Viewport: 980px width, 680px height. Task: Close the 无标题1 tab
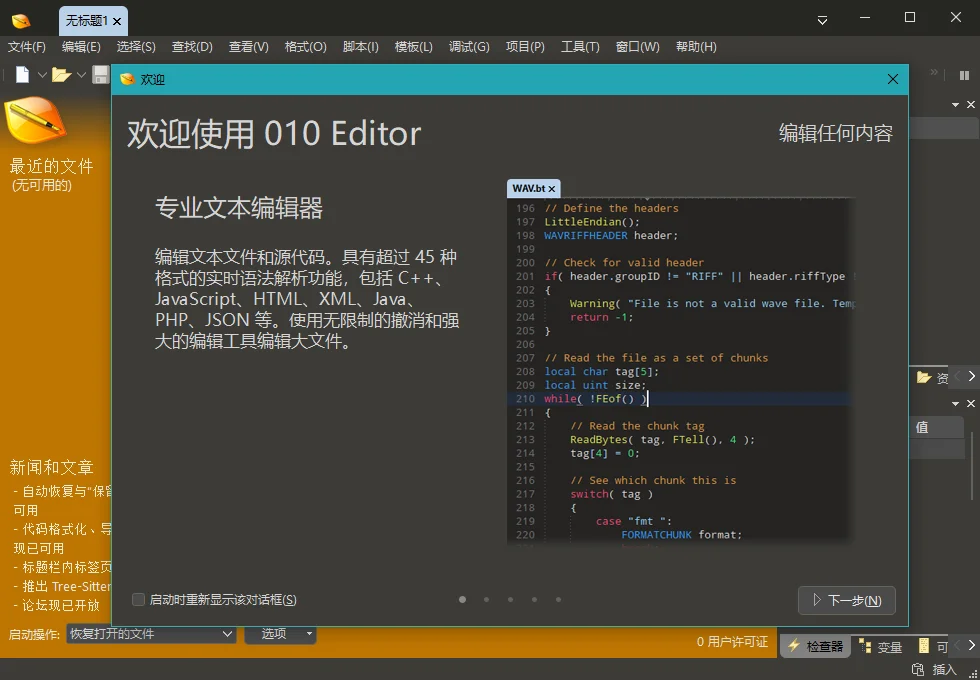pyautogui.click(x=117, y=22)
